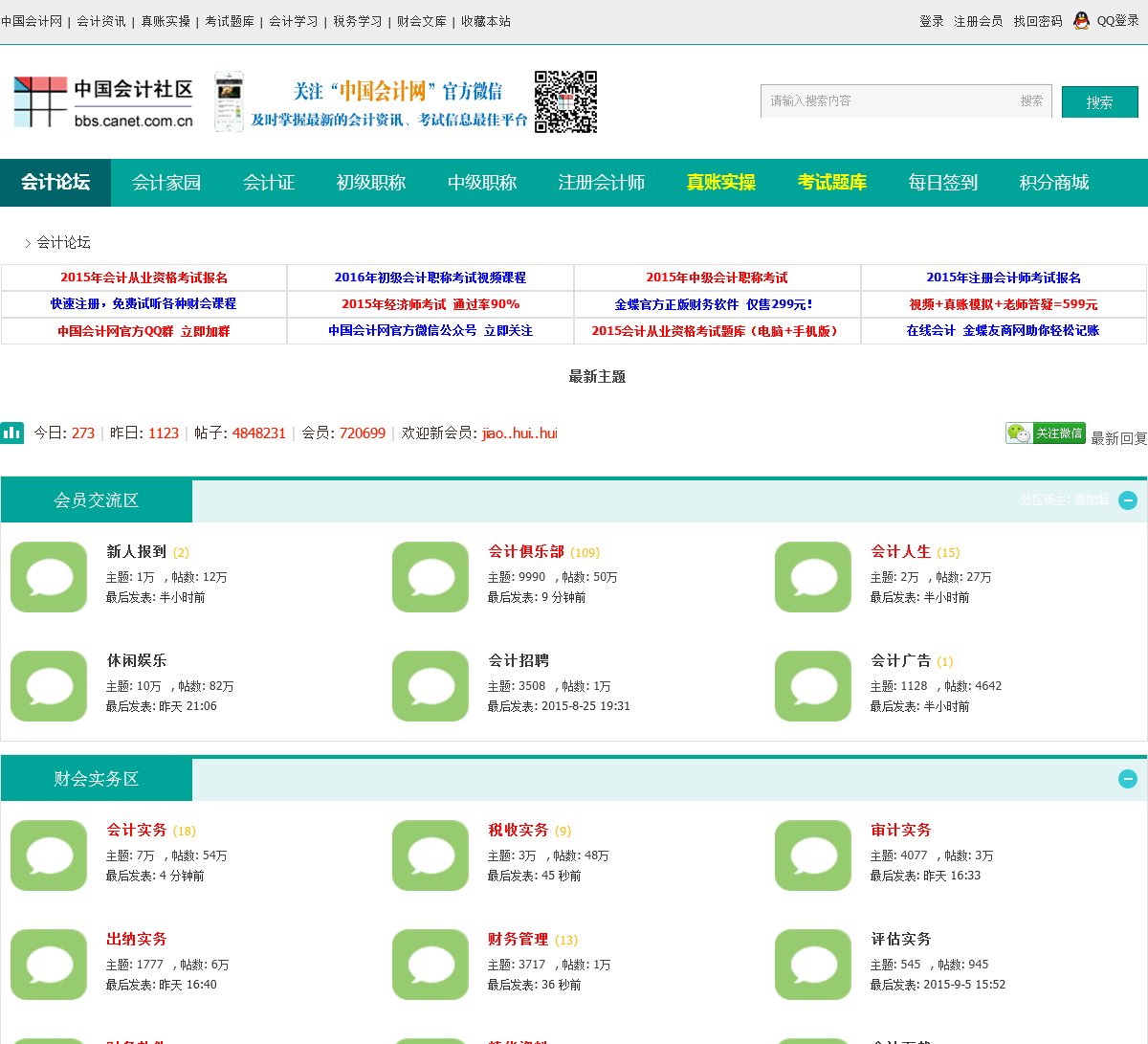The height and width of the screenshot is (1044, 1148).
Task: Click the 会计实务 forum speech bubble icon
Action: tap(49, 855)
